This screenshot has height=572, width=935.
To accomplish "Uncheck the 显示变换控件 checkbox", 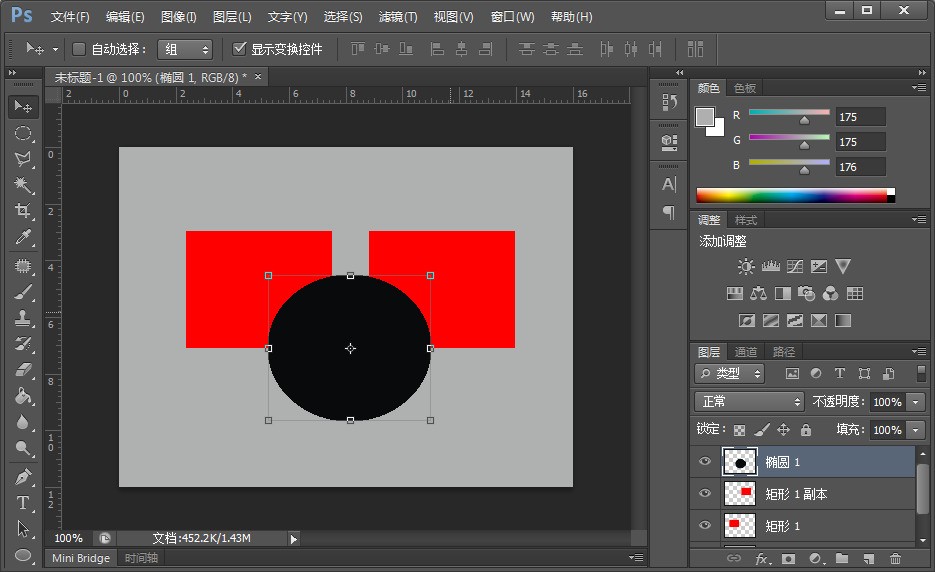I will coord(239,49).
